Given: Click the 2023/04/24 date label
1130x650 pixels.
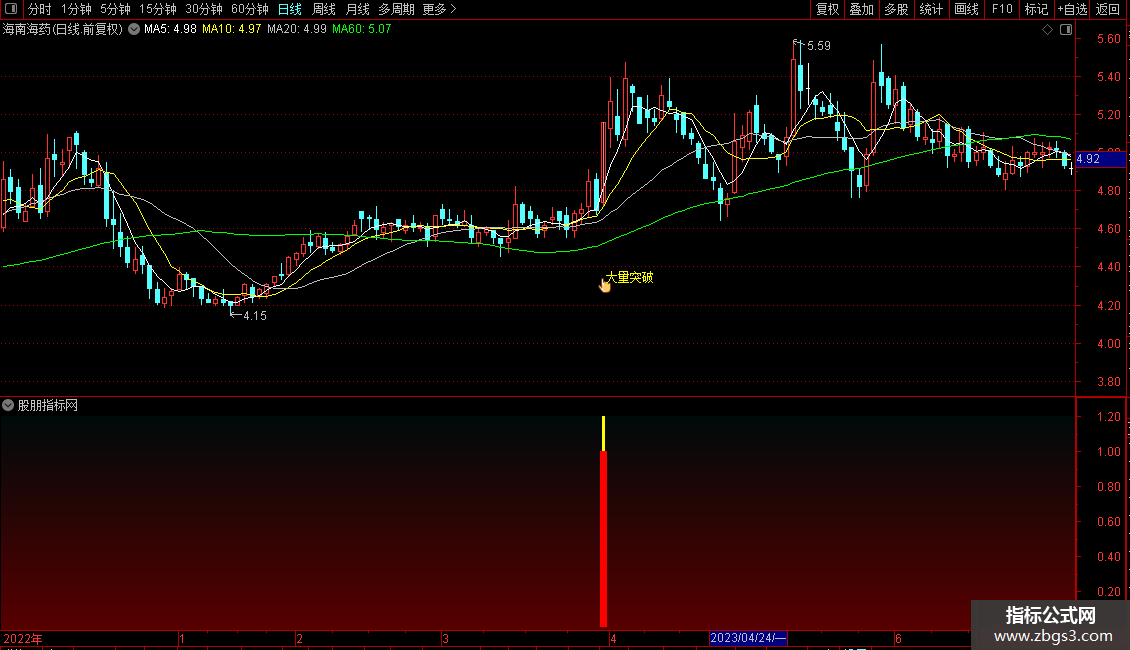Looking at the screenshot, I should coord(748,638).
